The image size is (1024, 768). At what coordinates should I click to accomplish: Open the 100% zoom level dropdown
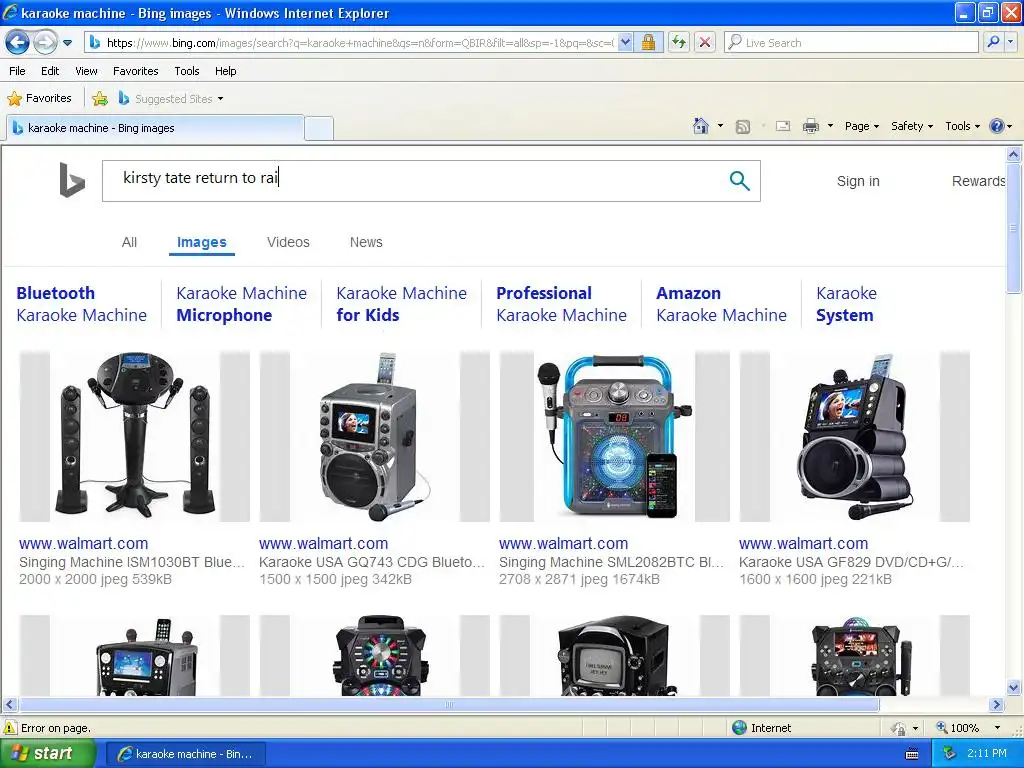coord(997,728)
